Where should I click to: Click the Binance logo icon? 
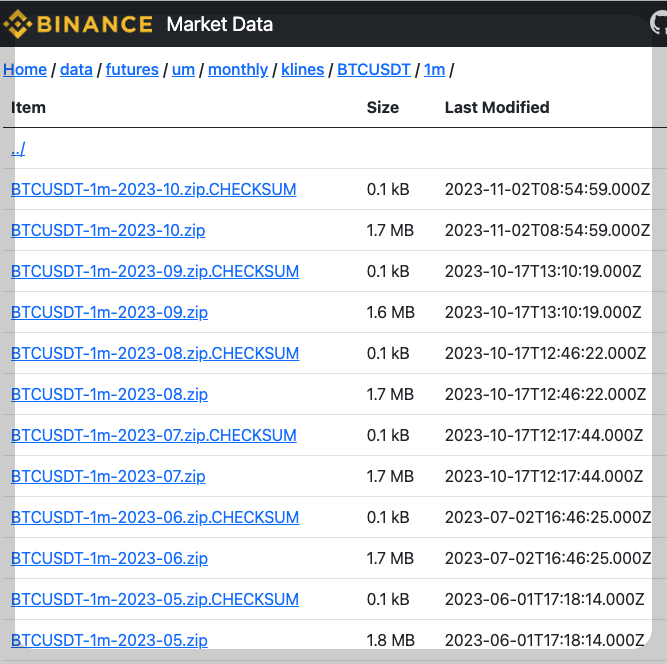coord(17,24)
